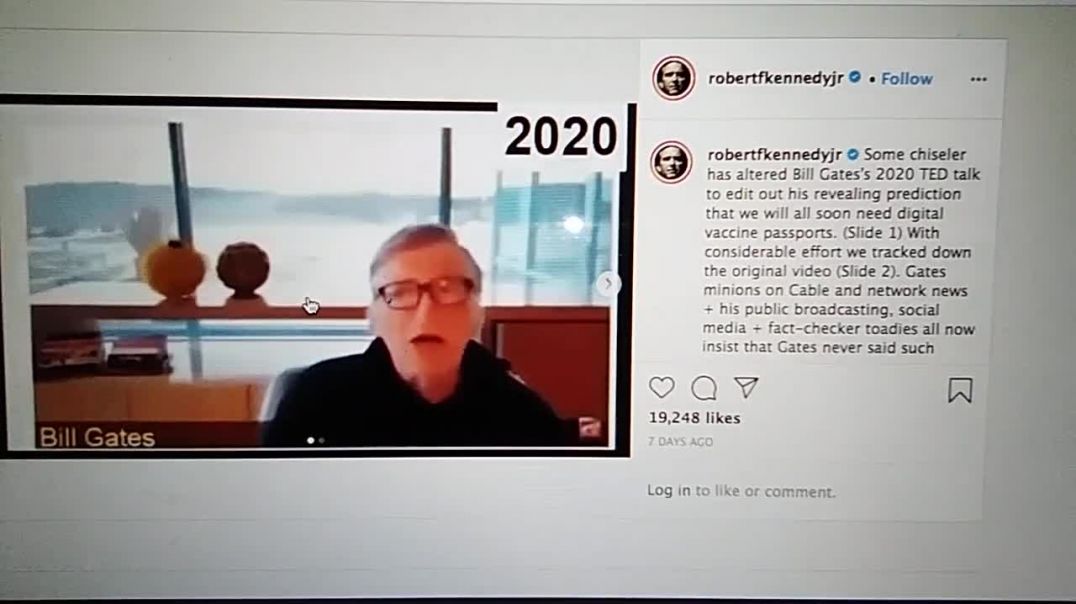This screenshot has width=1076, height=604.
Task: Click the Bill Gates 2020 video slide
Action: [x=316, y=278]
